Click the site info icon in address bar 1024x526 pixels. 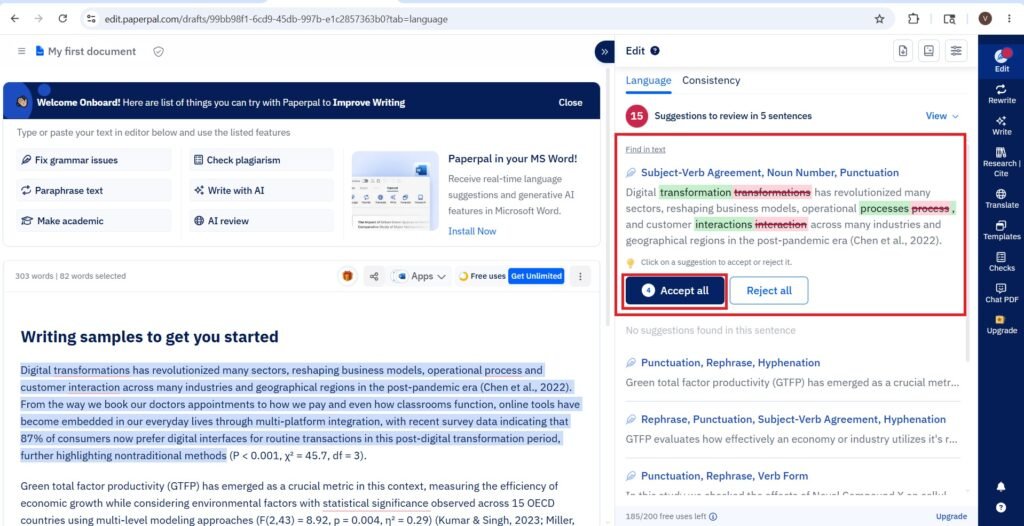(91, 19)
